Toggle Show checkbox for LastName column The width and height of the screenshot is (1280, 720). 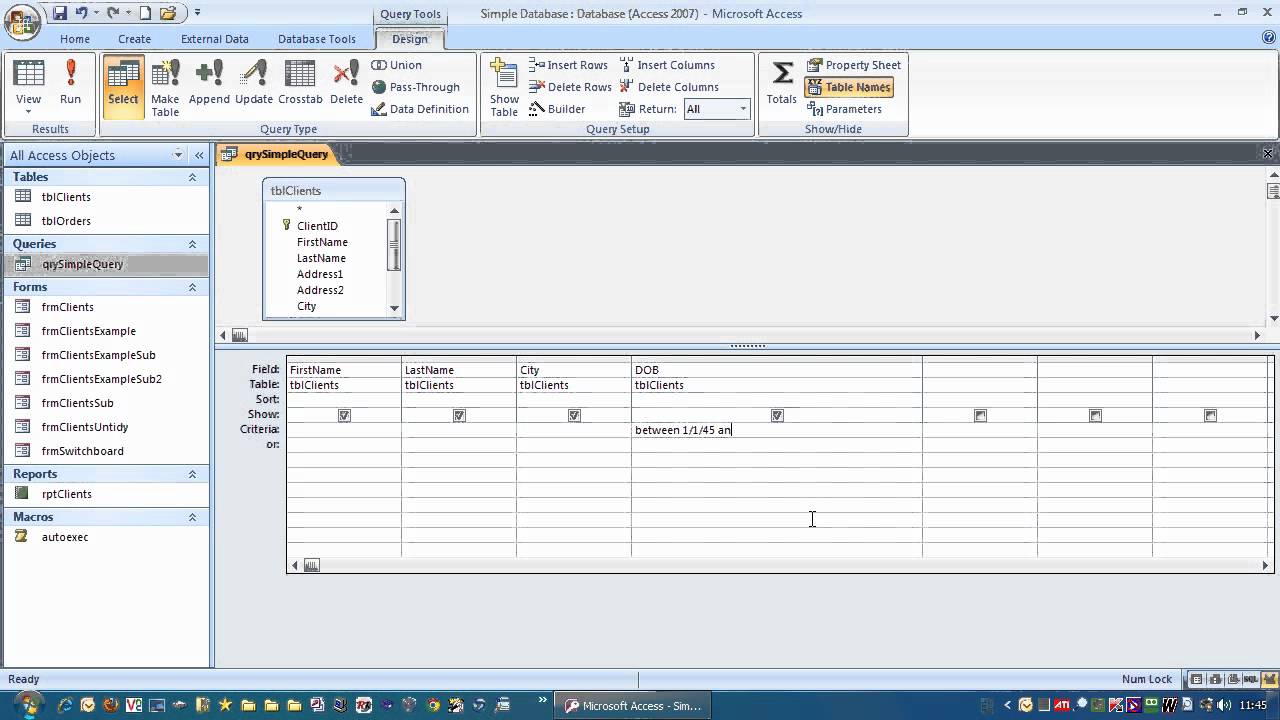pos(459,415)
